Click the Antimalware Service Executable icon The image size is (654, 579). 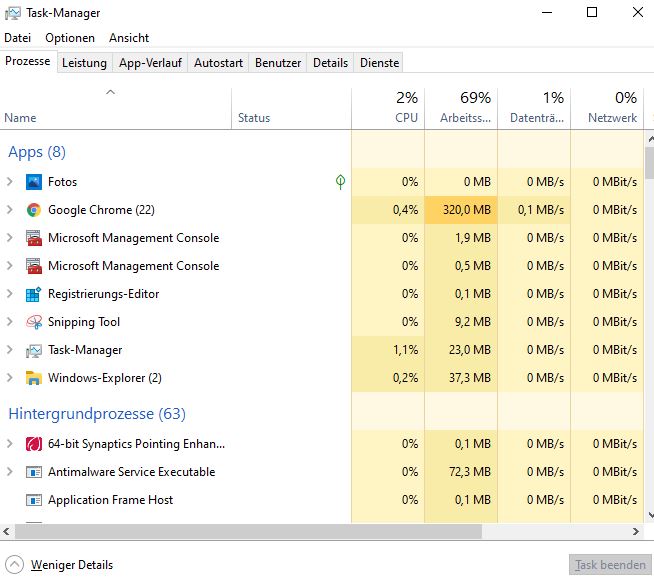(33, 472)
